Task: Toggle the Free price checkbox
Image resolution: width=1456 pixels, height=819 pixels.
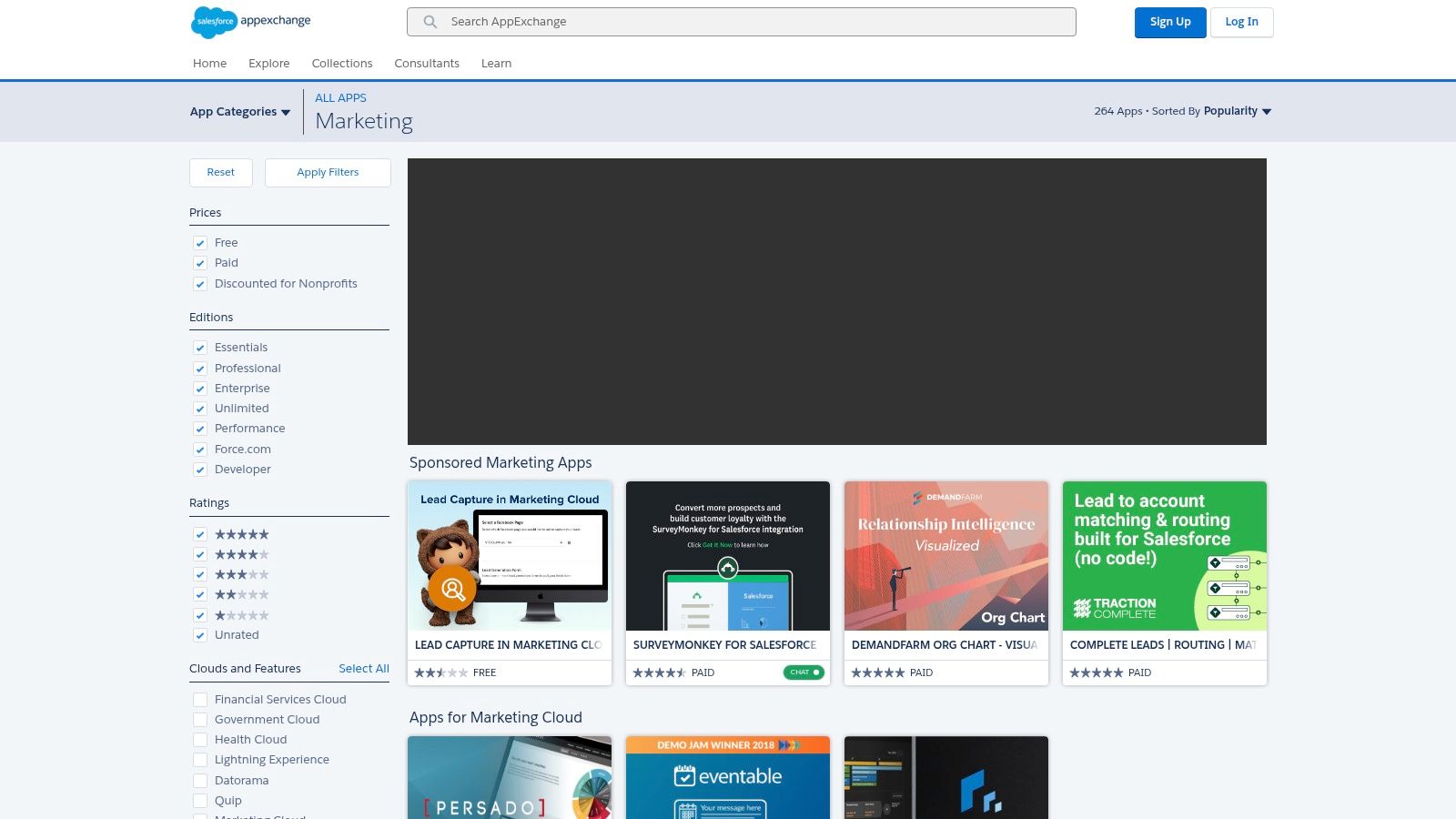Action: coord(200,243)
